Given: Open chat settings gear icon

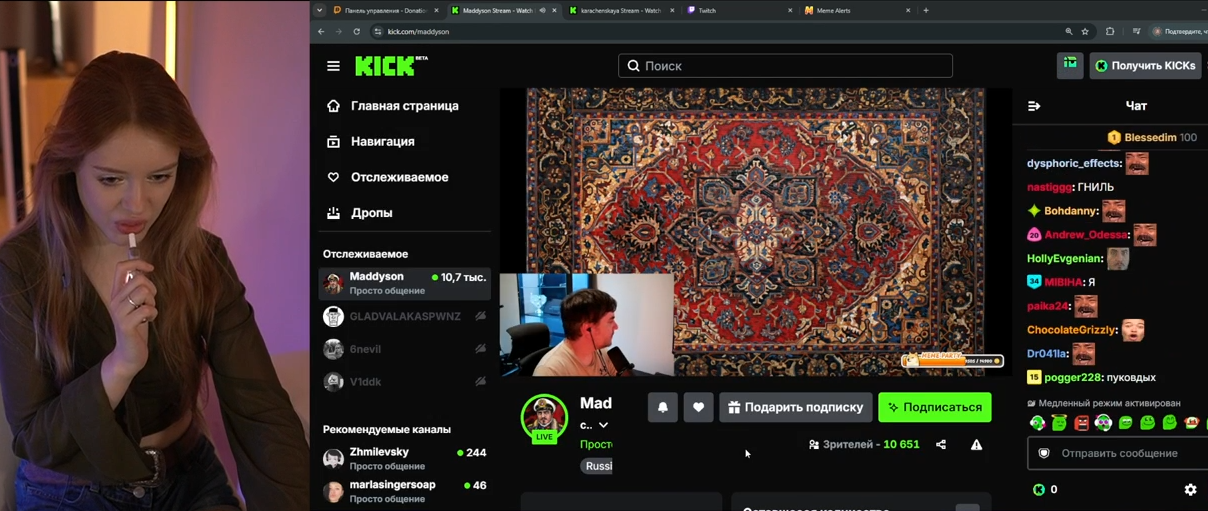Looking at the screenshot, I should pyautogui.click(x=1190, y=490).
